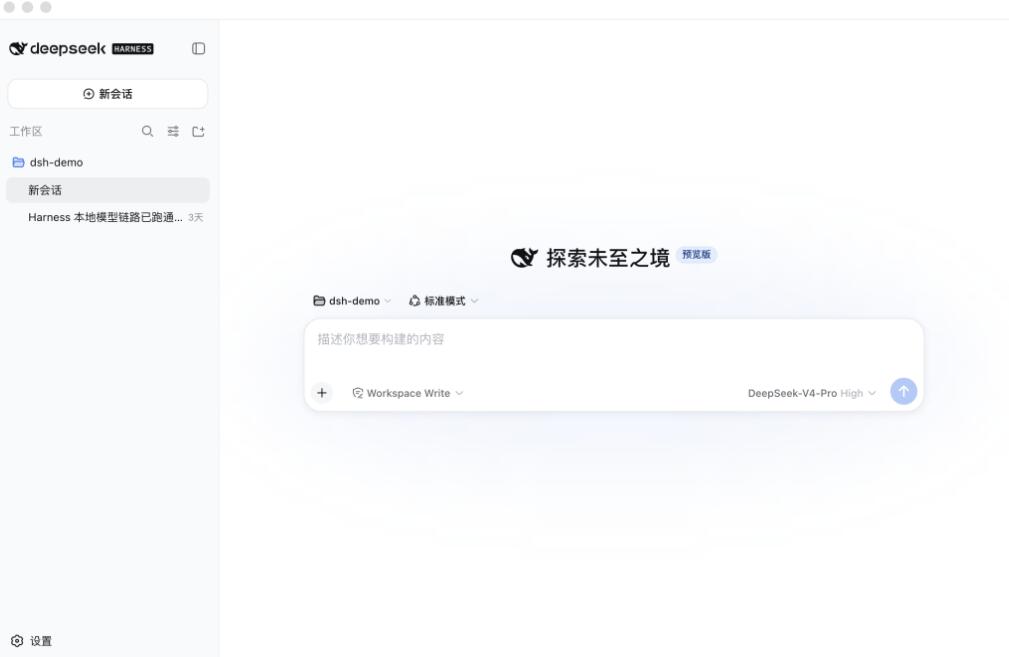This screenshot has width=1009, height=657.
Task: Open DeepSeek-V4-Pro model selector
Action: tap(811, 393)
